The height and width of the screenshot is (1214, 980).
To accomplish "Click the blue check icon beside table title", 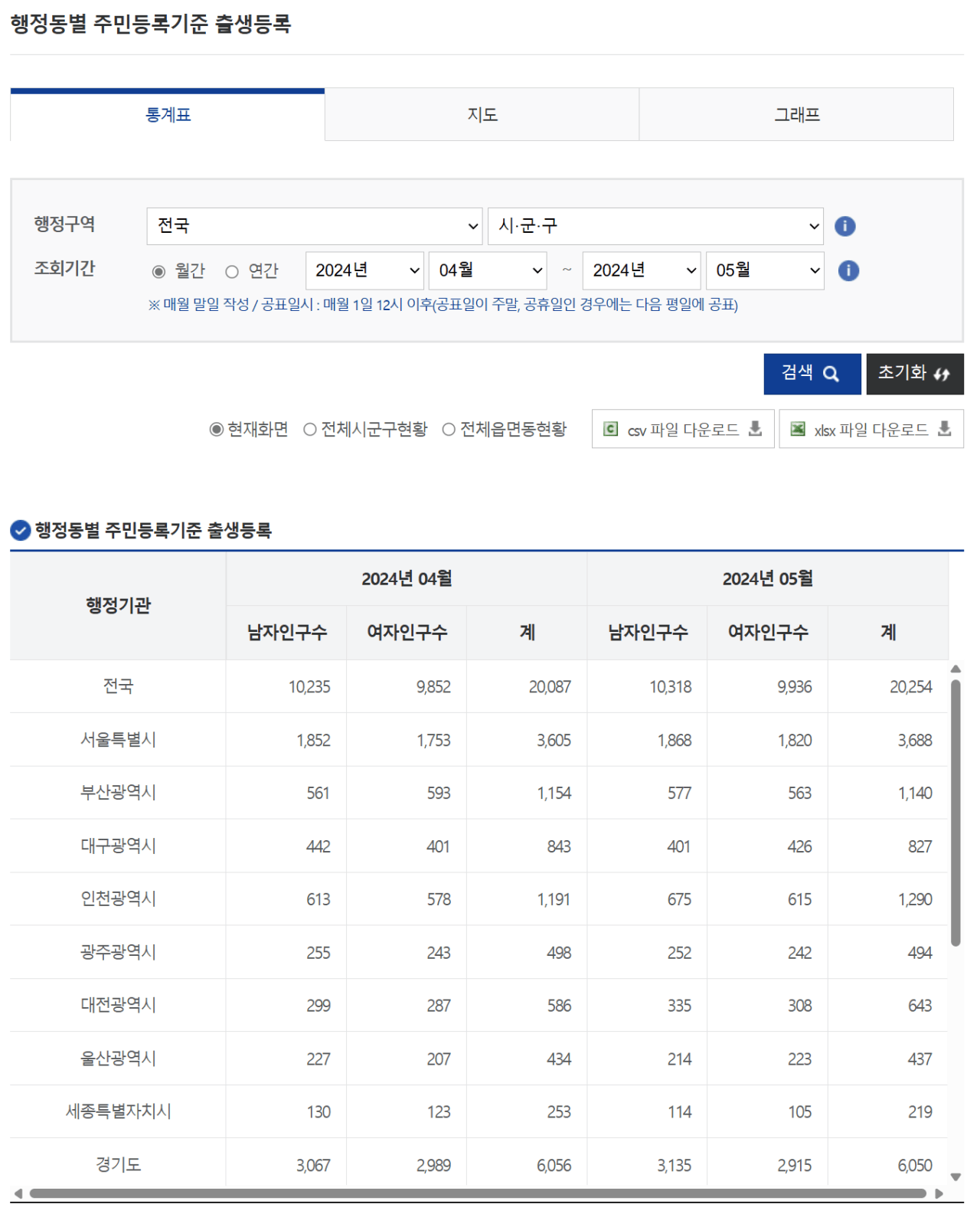I will 20,530.
